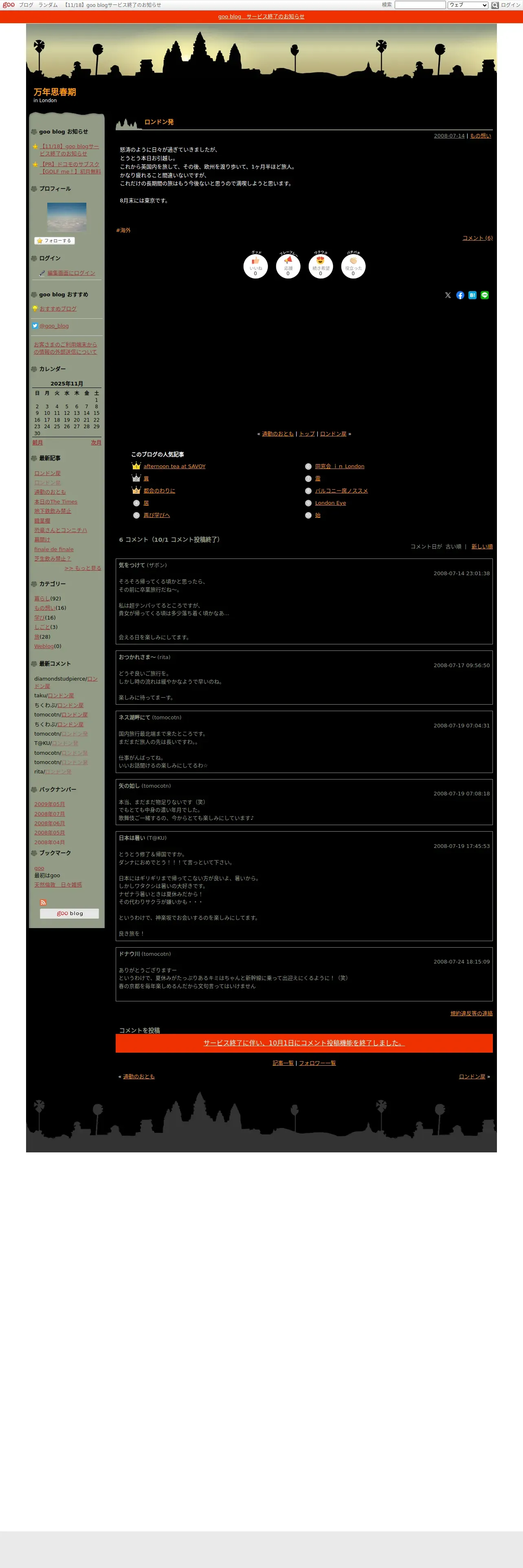
Task: Go to 前月 in calendar
Action: 38,442
